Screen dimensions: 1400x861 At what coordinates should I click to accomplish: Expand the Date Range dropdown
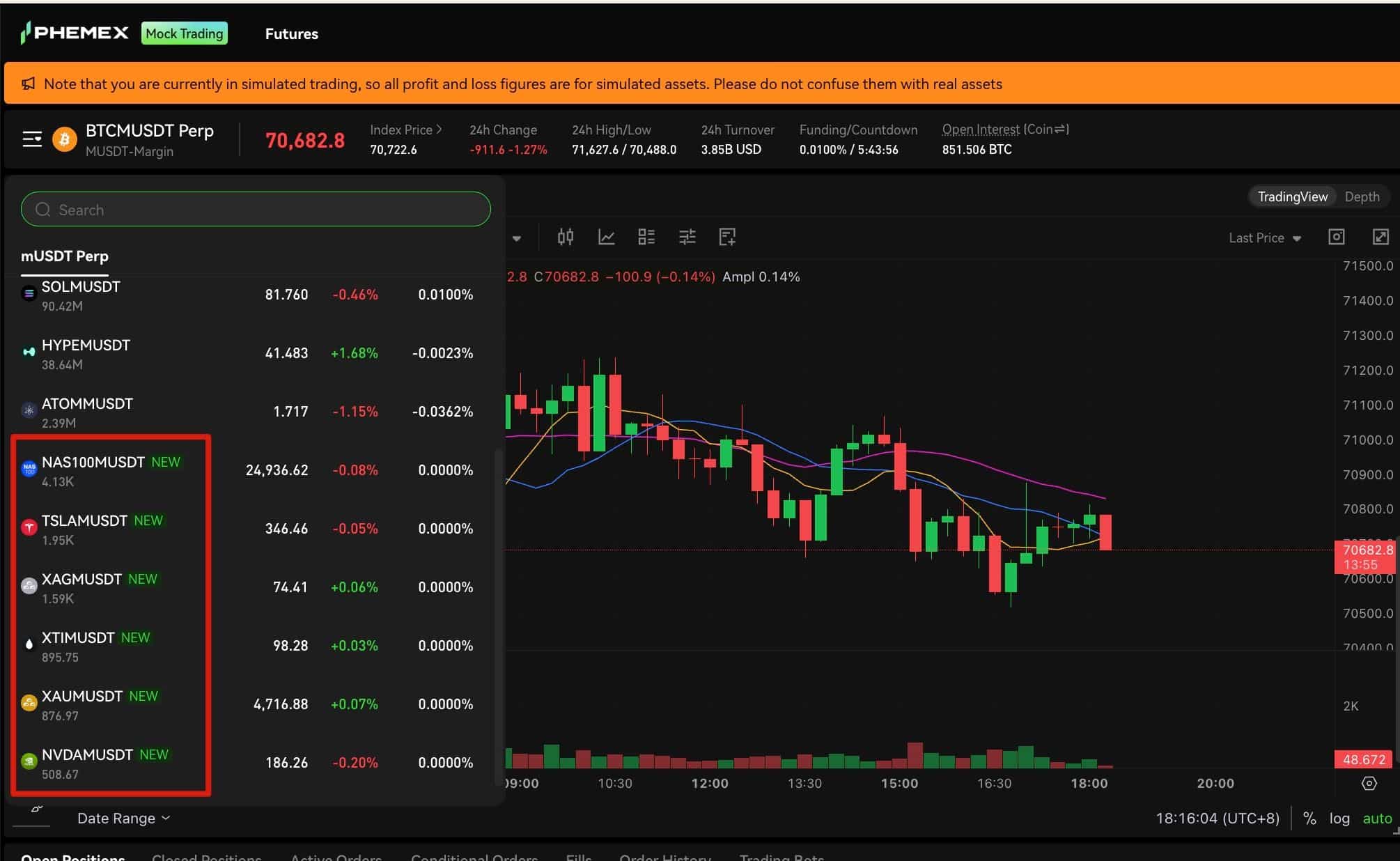click(123, 819)
